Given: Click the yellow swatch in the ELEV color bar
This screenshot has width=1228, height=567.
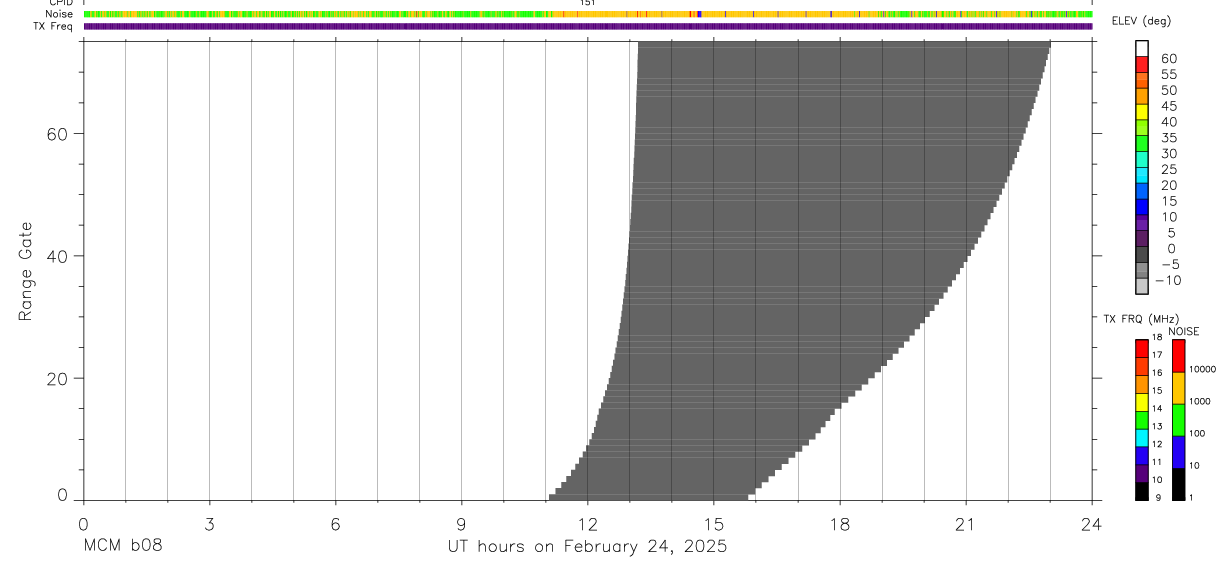Looking at the screenshot, I should point(1142,112).
